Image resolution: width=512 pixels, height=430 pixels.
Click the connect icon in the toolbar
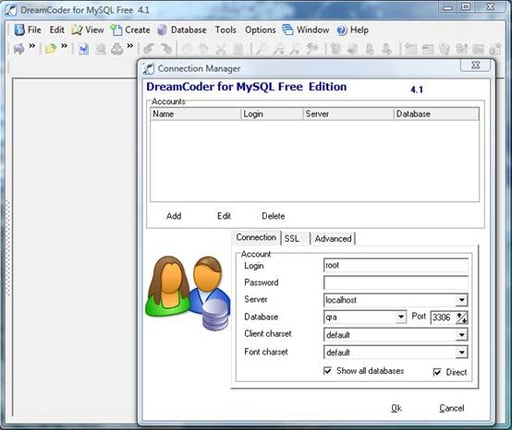19,49
